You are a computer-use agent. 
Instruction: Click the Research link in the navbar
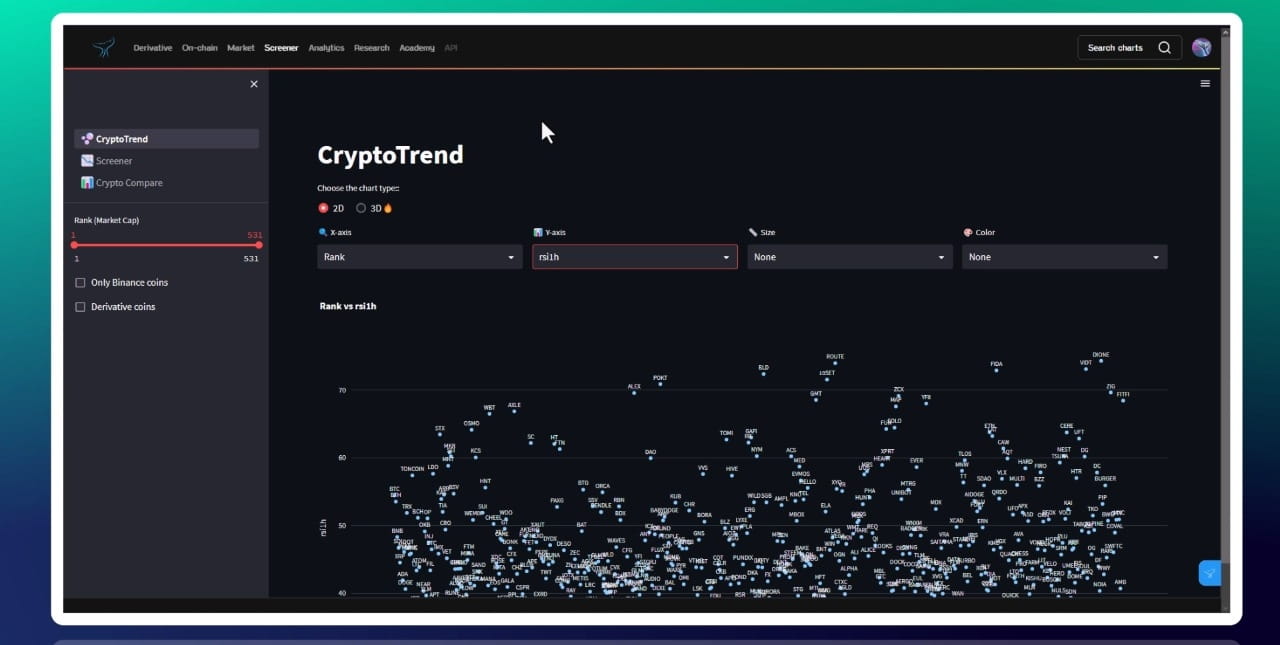pyautogui.click(x=371, y=47)
